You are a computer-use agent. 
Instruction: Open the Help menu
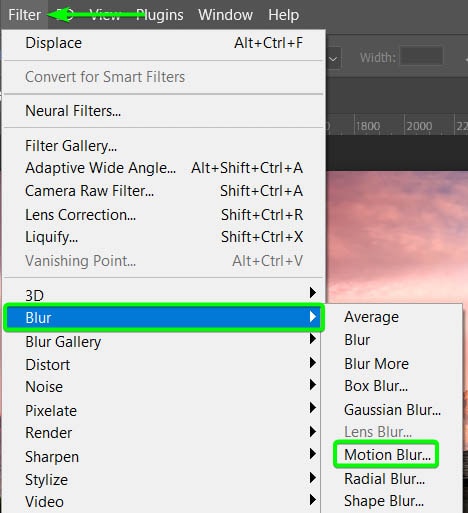click(x=283, y=15)
